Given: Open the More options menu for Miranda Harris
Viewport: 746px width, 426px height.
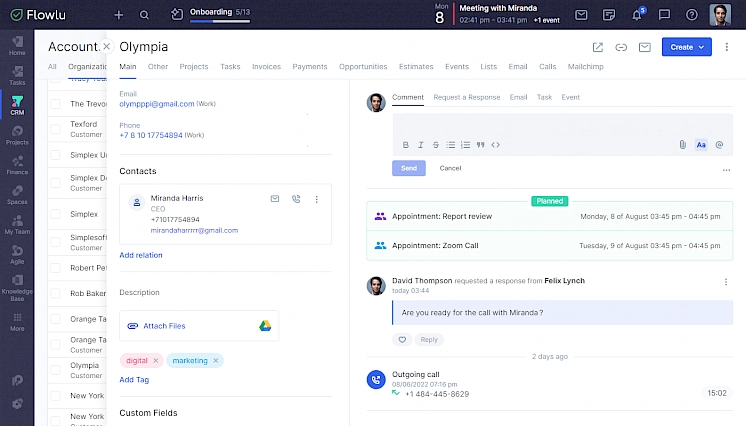Looking at the screenshot, I should click(317, 199).
